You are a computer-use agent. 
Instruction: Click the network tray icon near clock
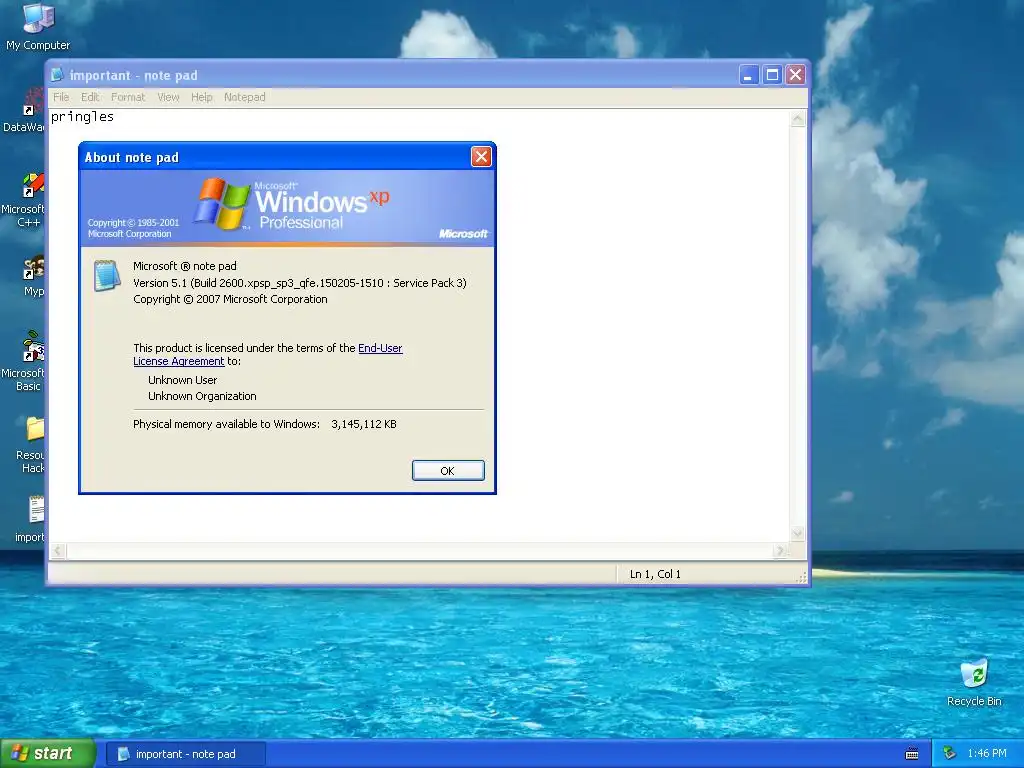click(950, 754)
